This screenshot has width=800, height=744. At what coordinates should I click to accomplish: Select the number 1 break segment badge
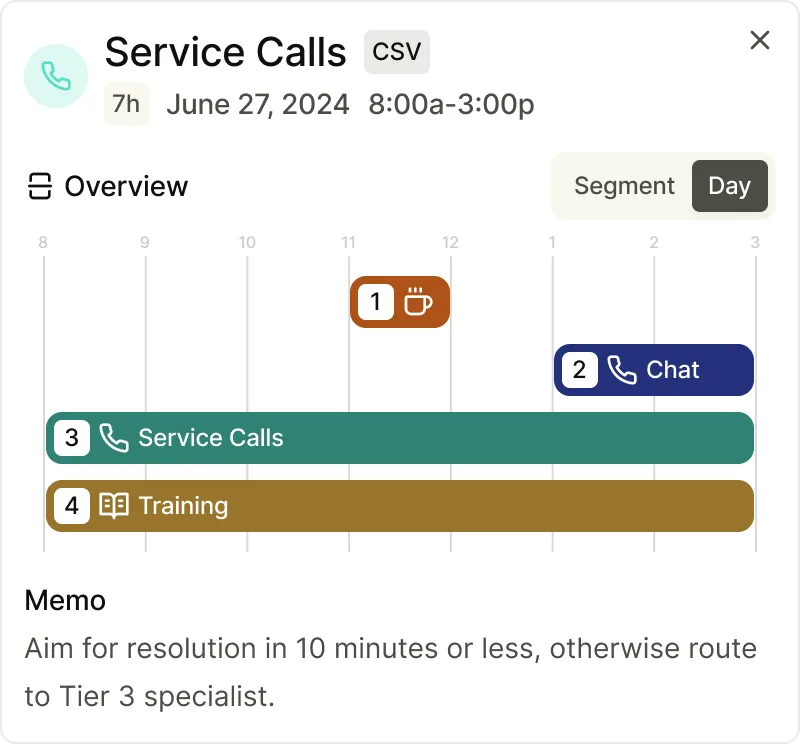pyautogui.click(x=376, y=302)
